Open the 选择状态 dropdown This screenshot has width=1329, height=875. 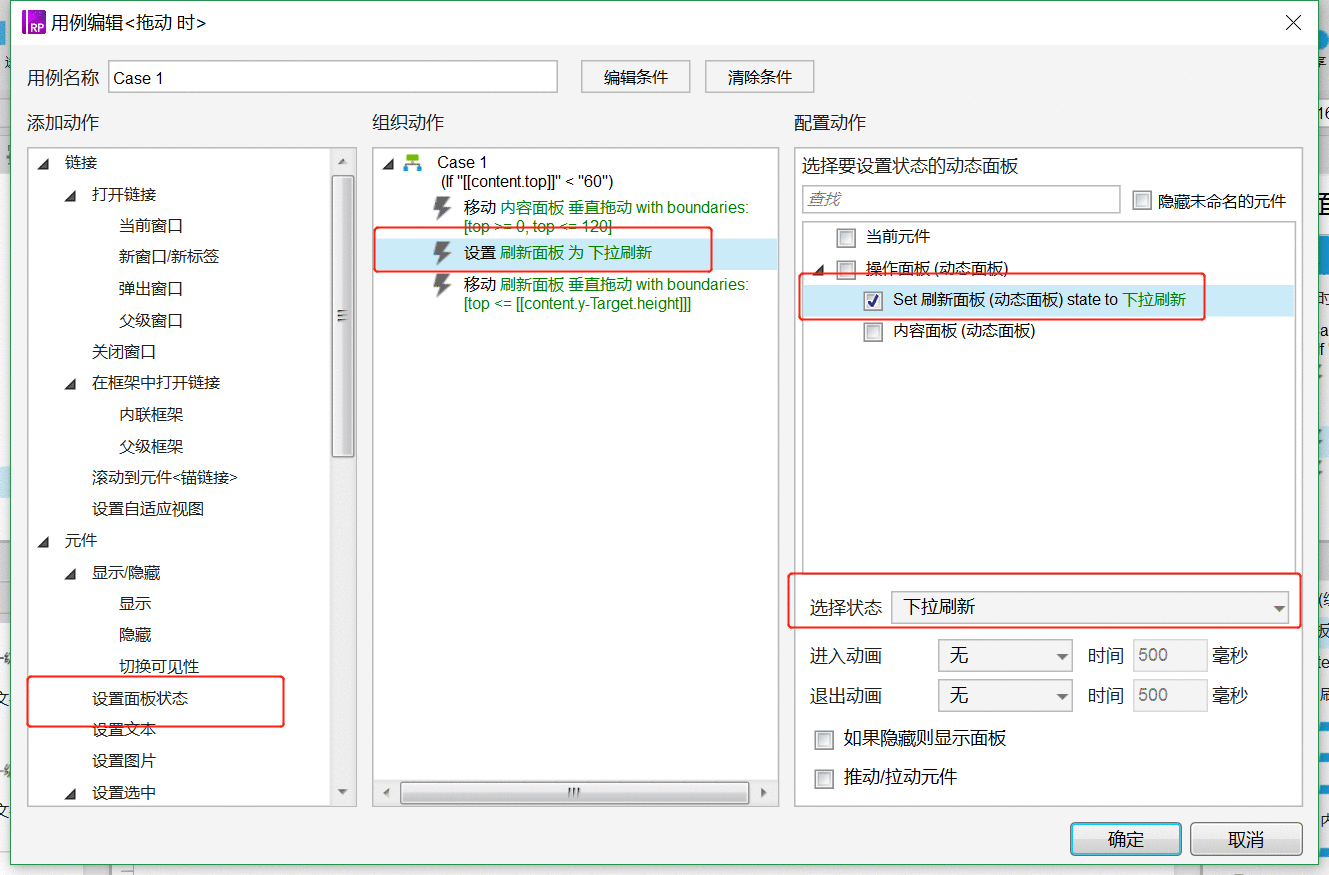pyautogui.click(x=1090, y=607)
